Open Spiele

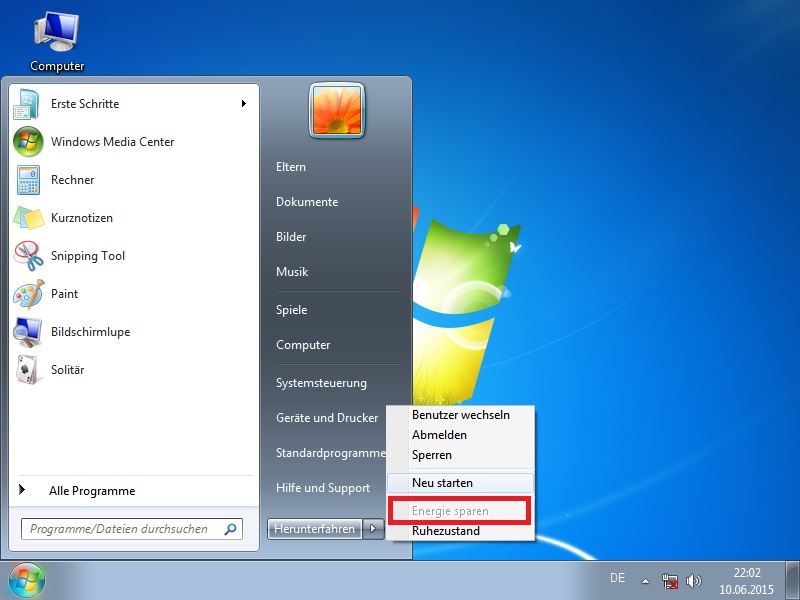pyautogui.click(x=291, y=310)
